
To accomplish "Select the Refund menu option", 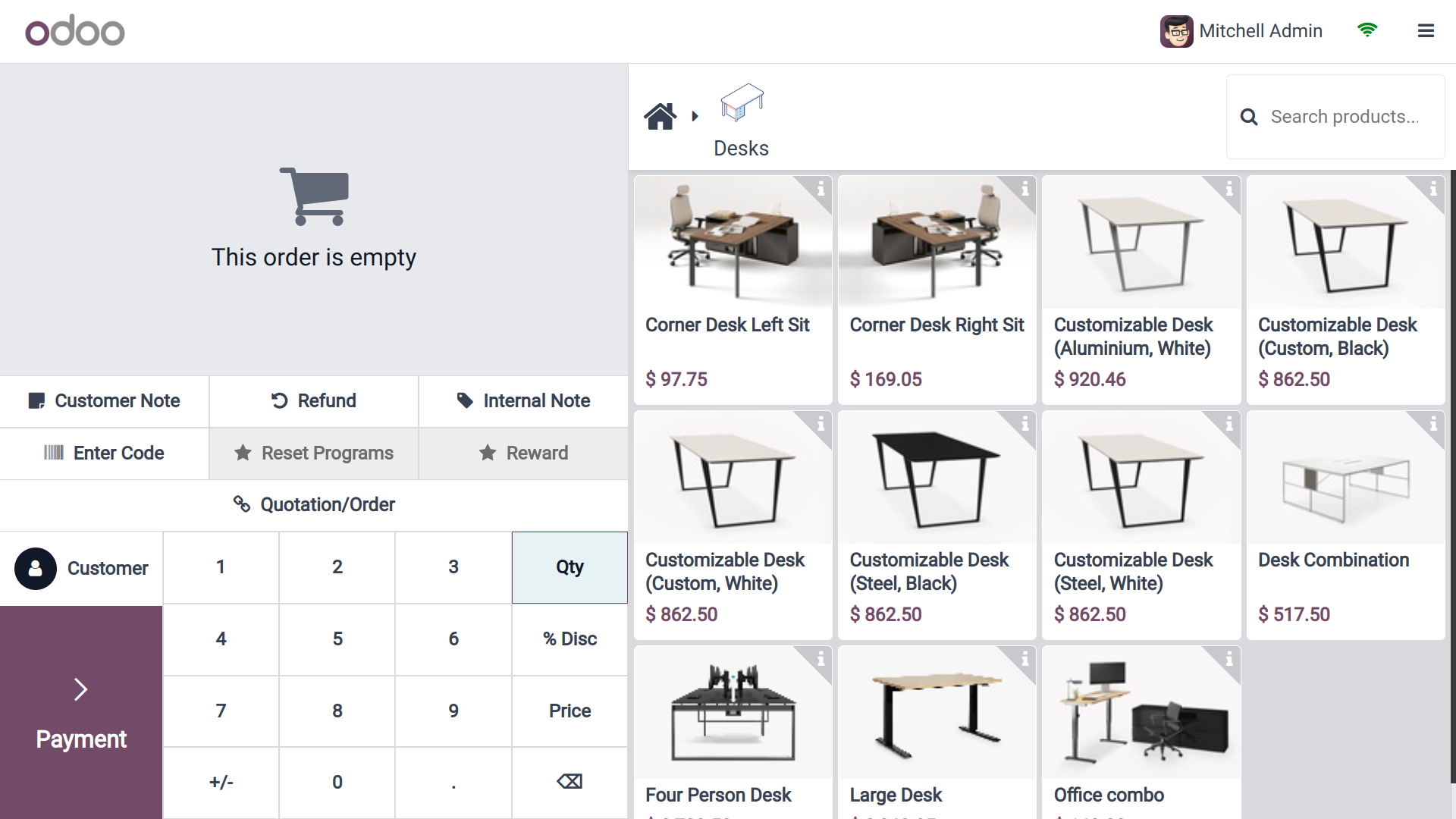I will [x=313, y=401].
